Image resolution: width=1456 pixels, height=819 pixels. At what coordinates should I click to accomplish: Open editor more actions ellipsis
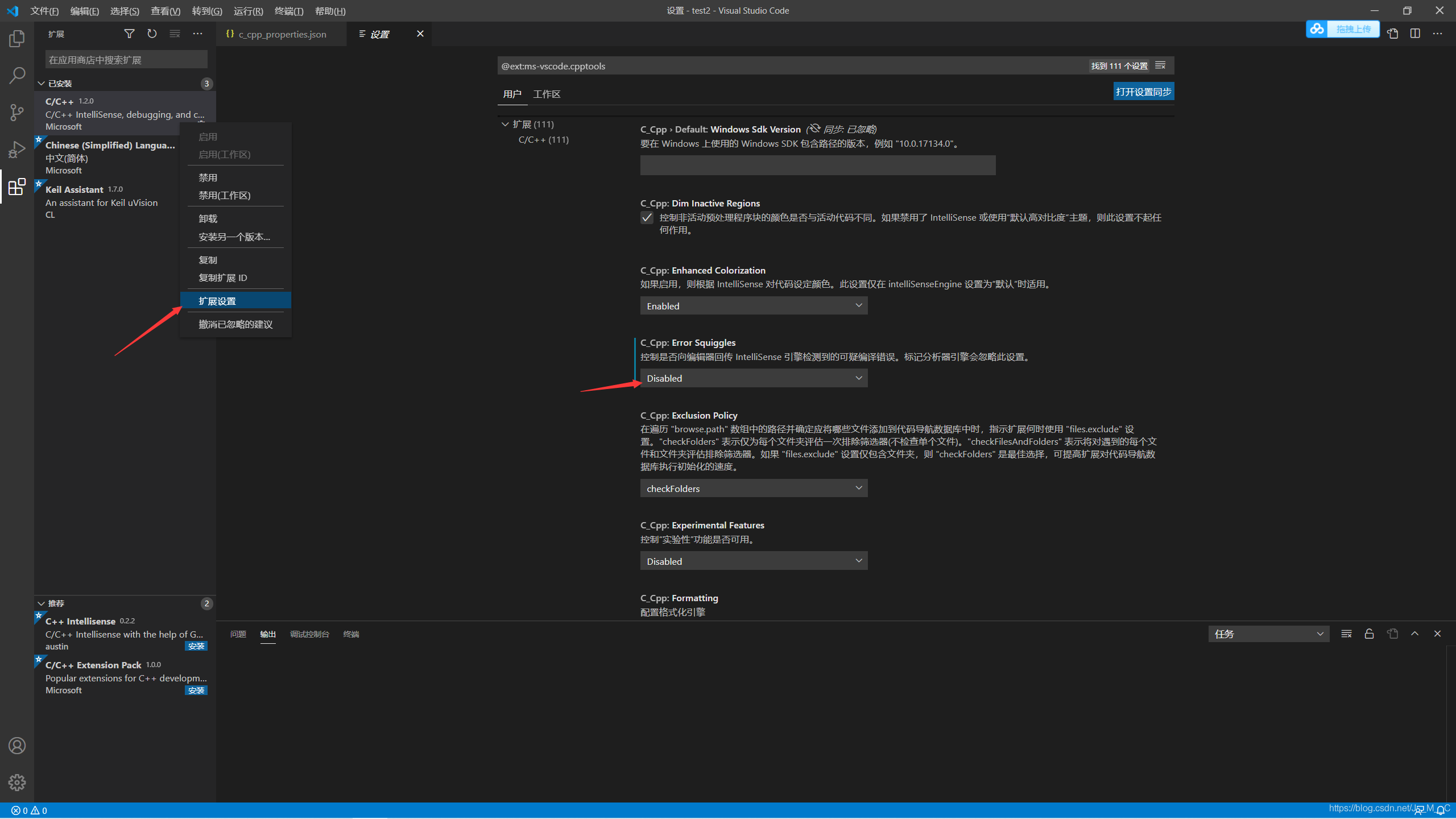click(1438, 34)
